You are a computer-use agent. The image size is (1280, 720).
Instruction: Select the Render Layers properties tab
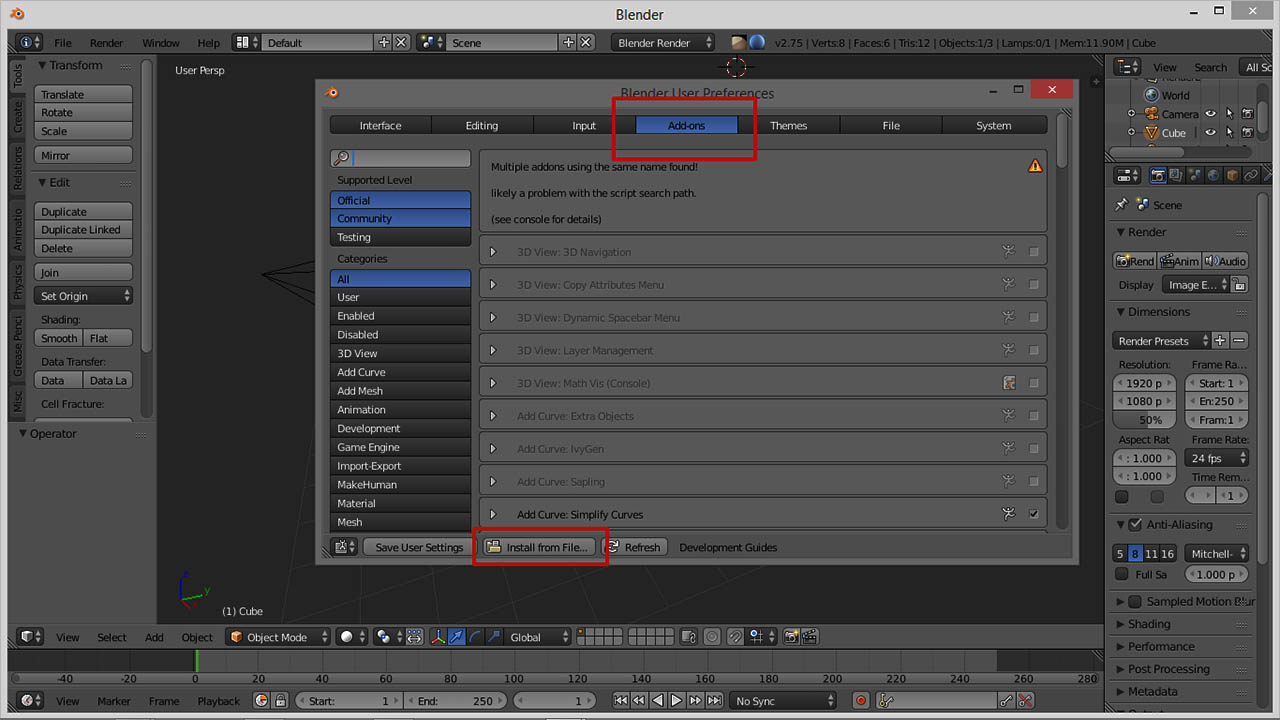coord(1177,176)
